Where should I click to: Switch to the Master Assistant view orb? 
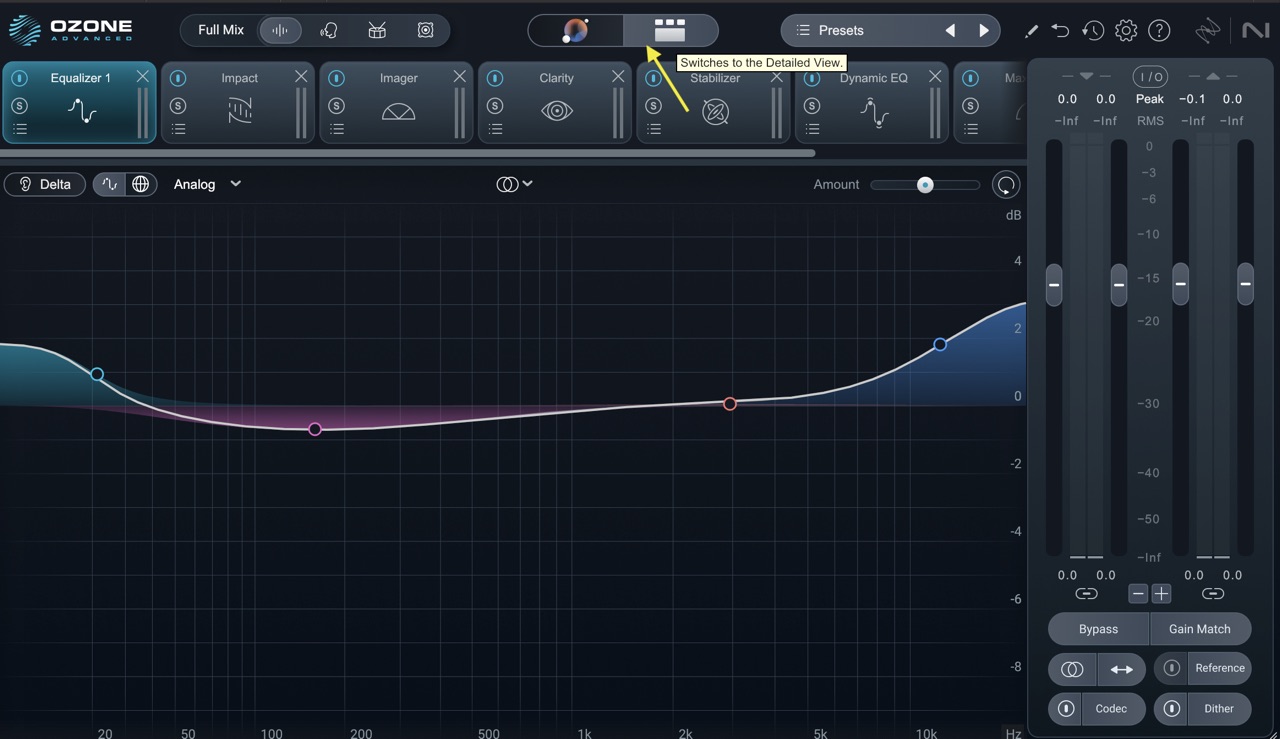pos(576,30)
